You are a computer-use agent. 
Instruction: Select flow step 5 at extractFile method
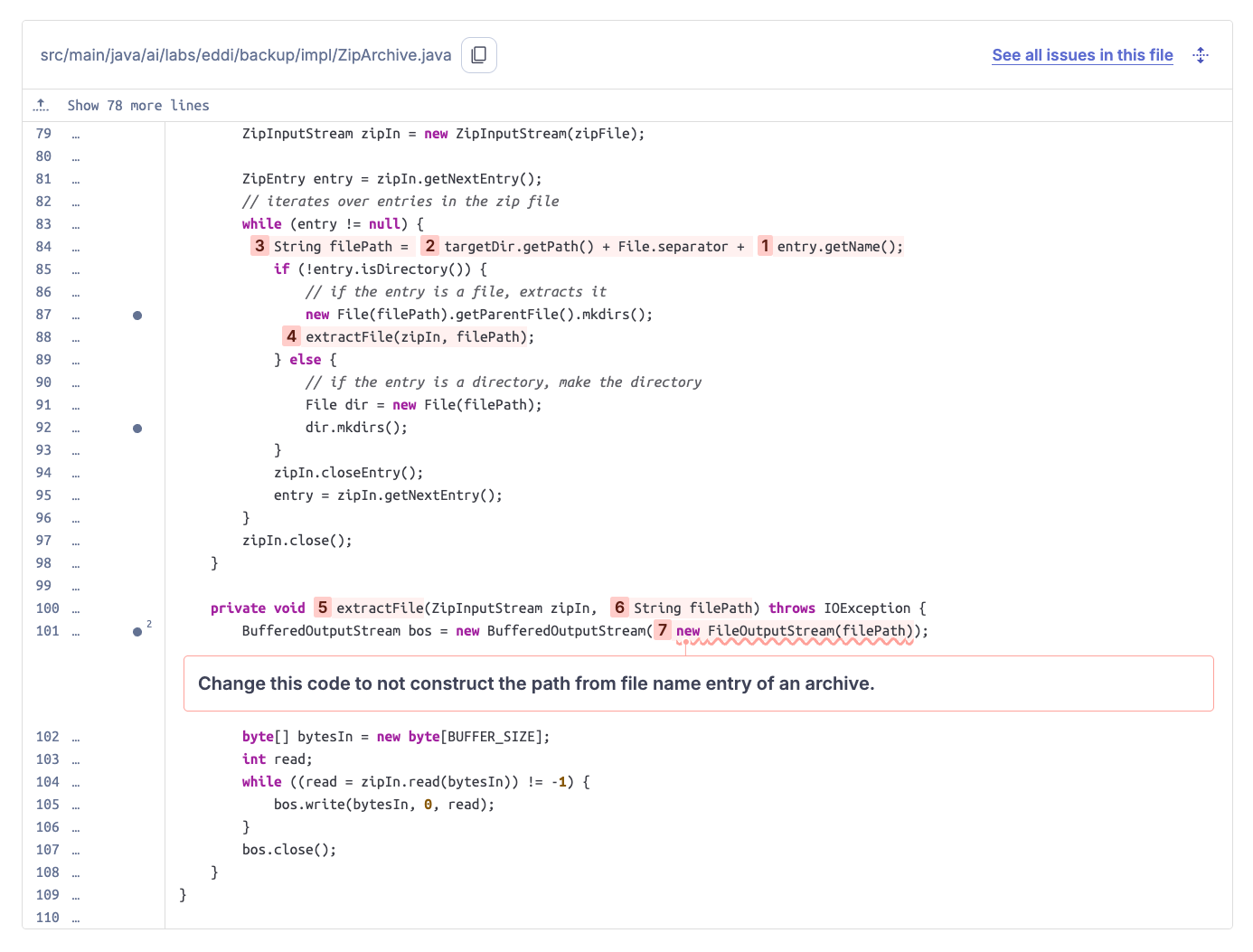coord(323,608)
